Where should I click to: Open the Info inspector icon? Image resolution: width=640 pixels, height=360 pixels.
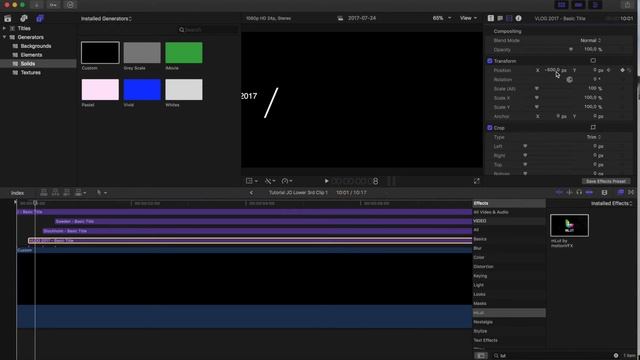point(518,18)
